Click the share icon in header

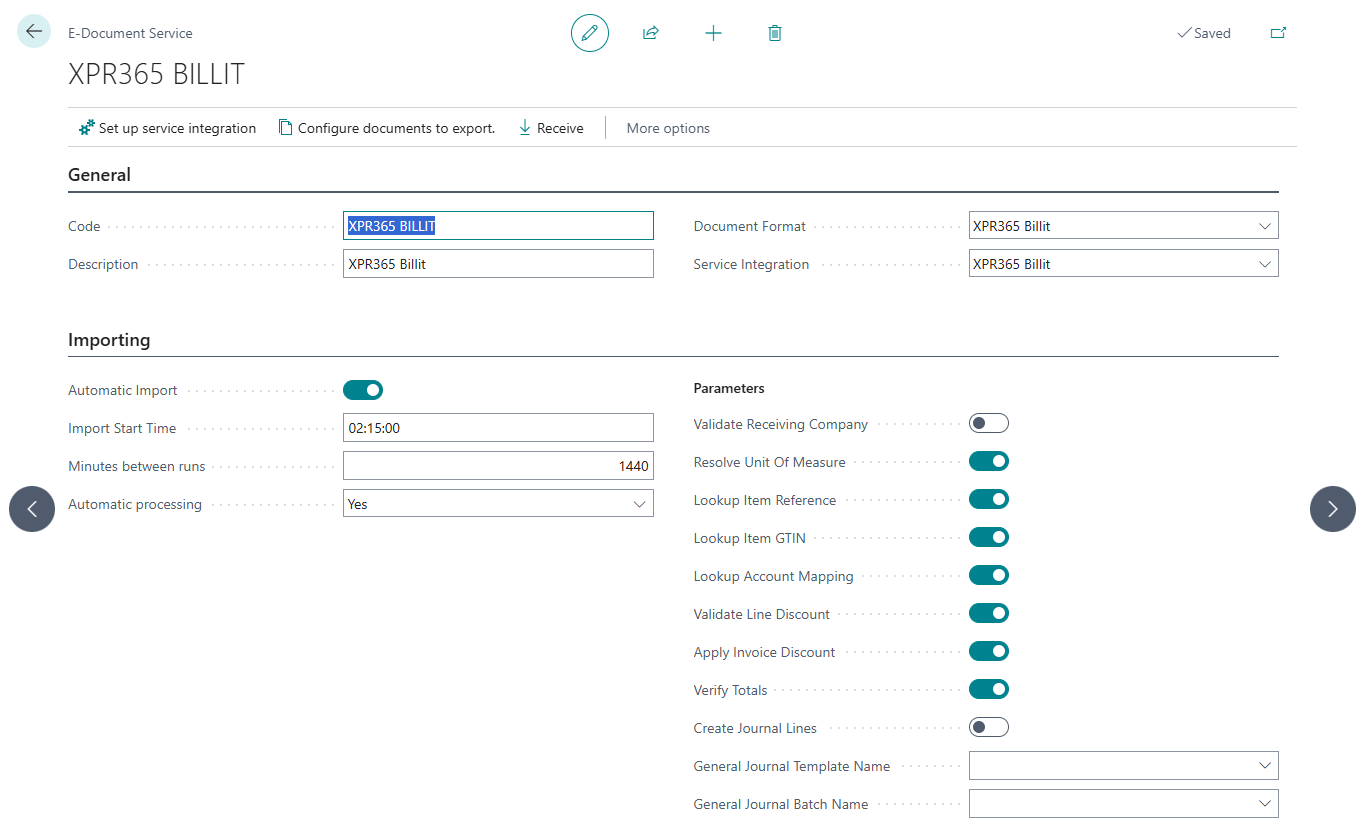[651, 33]
